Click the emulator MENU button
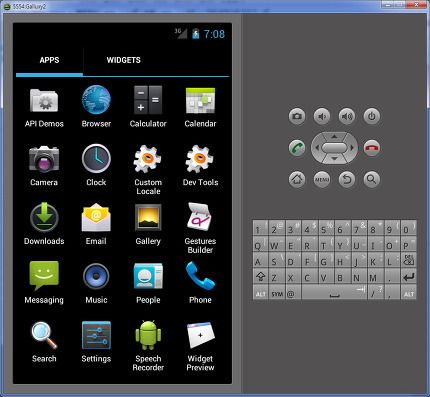 pyautogui.click(x=322, y=179)
